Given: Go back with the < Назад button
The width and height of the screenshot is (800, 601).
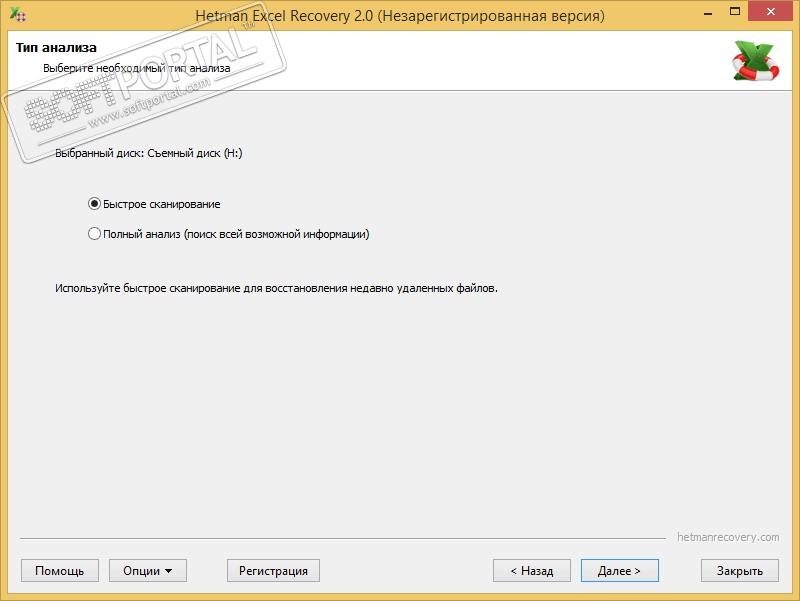Looking at the screenshot, I should pyautogui.click(x=532, y=570).
